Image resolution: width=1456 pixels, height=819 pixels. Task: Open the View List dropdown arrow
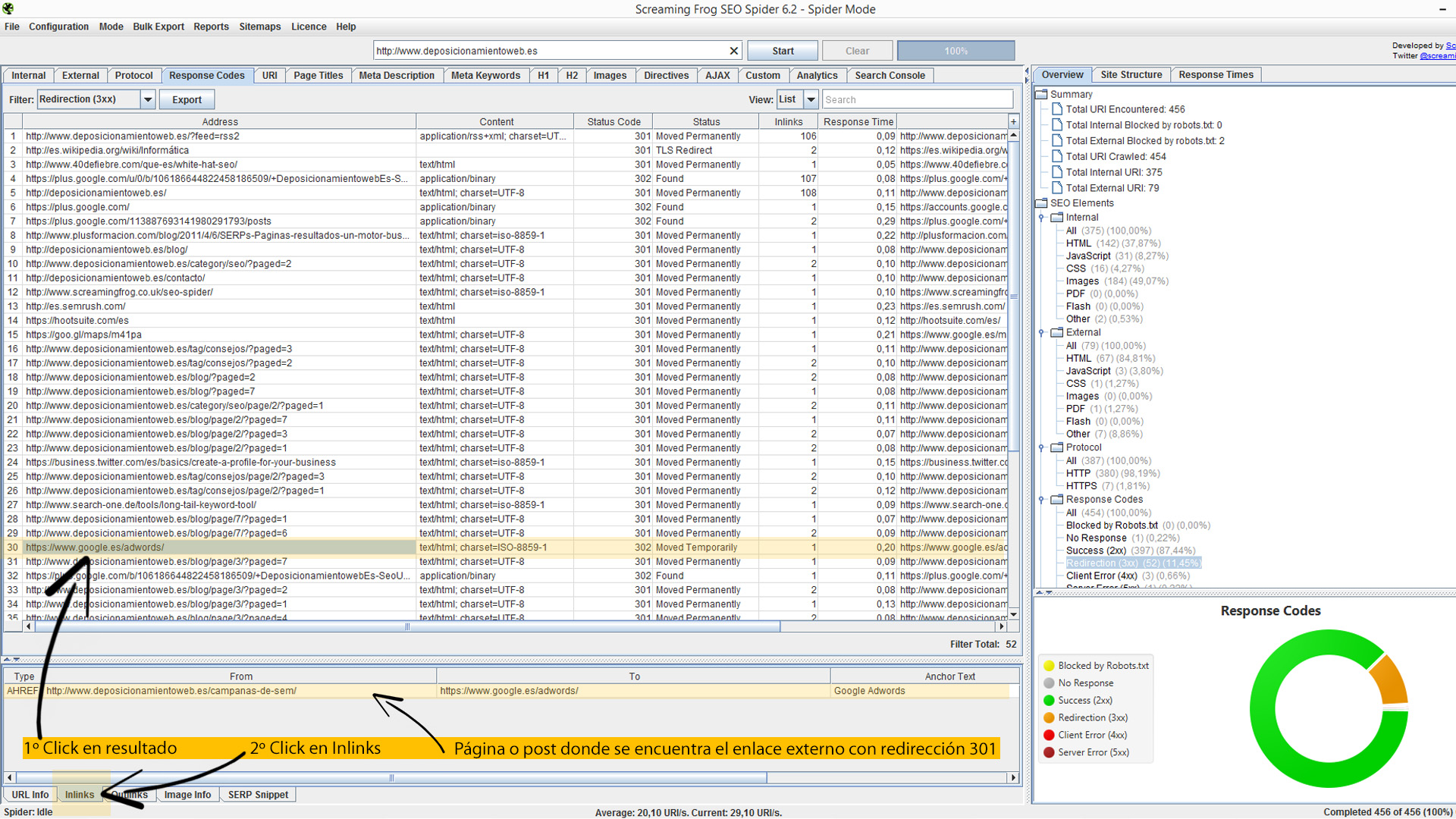point(811,99)
